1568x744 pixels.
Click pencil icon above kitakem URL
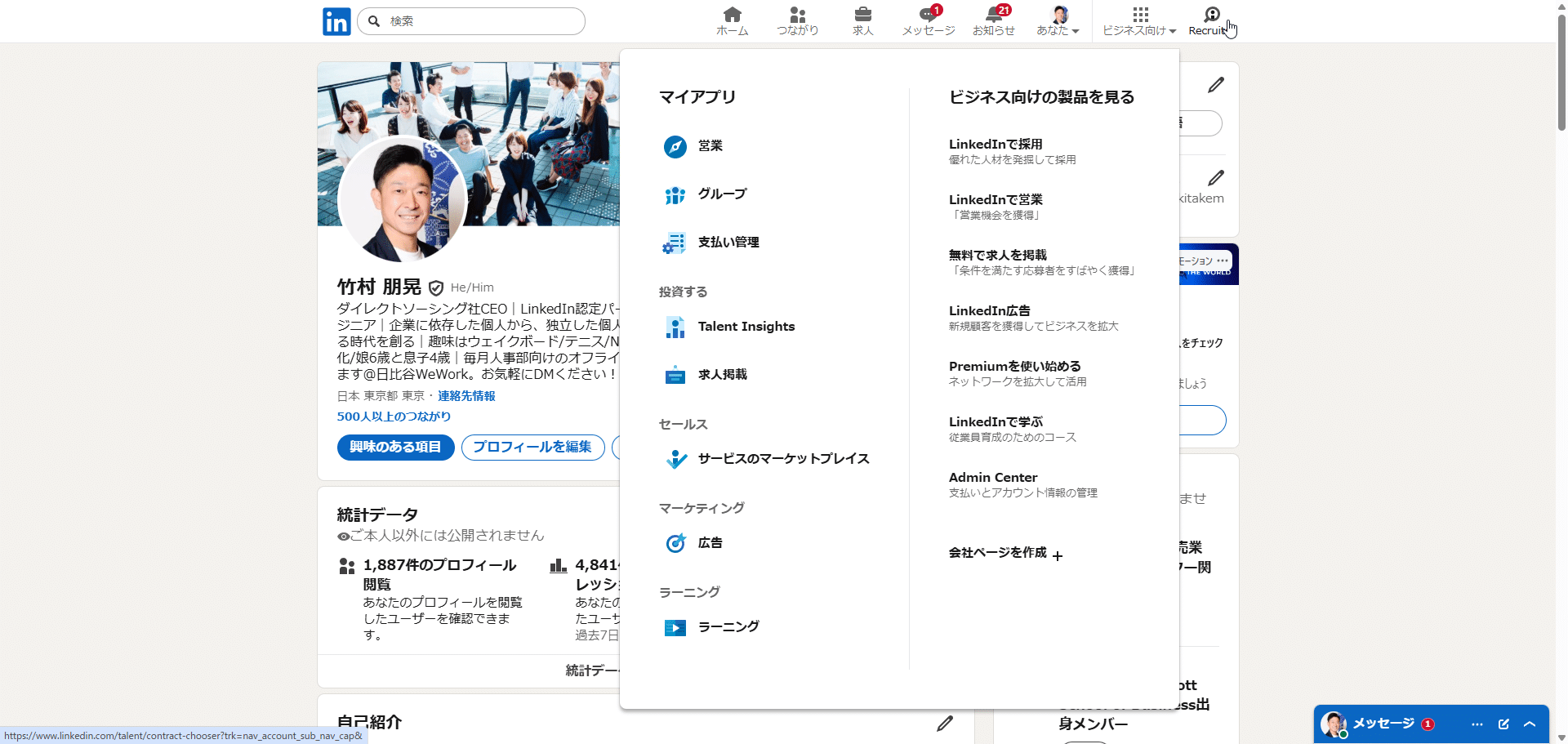(x=1216, y=178)
